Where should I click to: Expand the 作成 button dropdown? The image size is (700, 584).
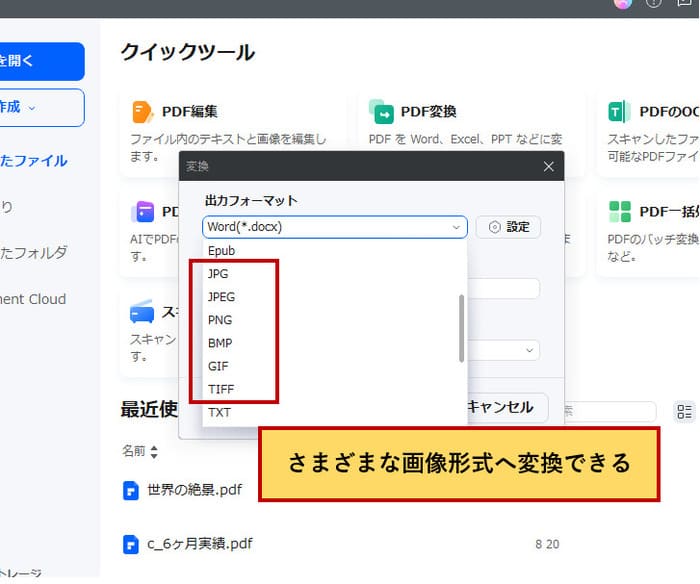point(32,108)
